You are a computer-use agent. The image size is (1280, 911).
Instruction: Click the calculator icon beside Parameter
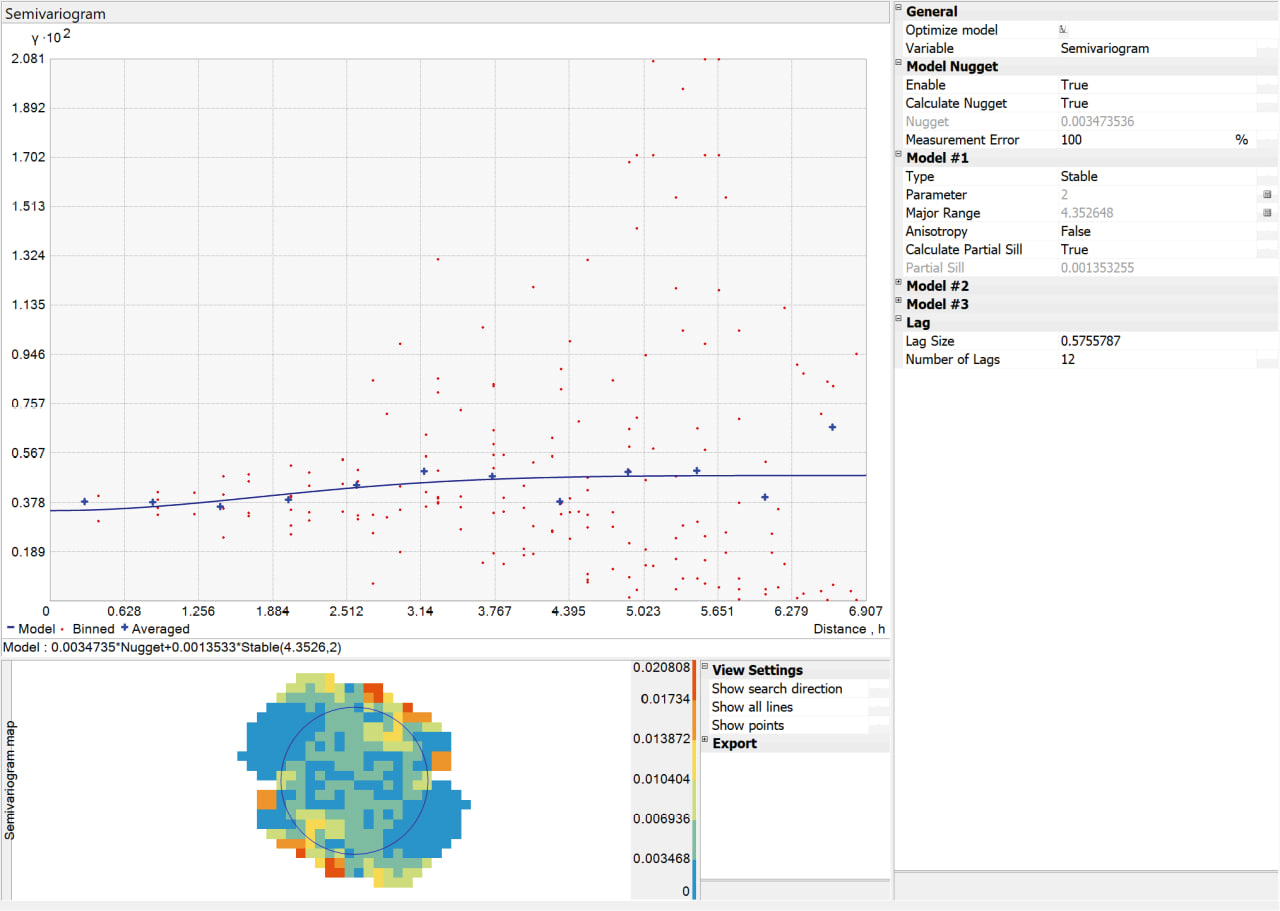[x=1267, y=195]
